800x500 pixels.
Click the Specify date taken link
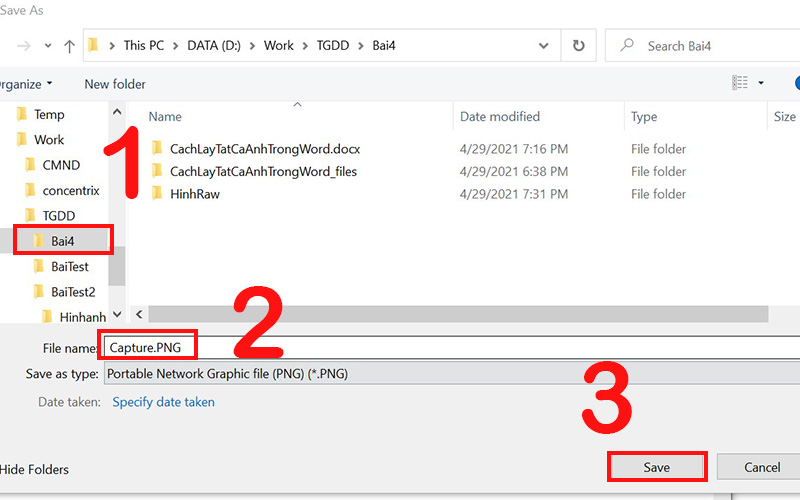163,402
